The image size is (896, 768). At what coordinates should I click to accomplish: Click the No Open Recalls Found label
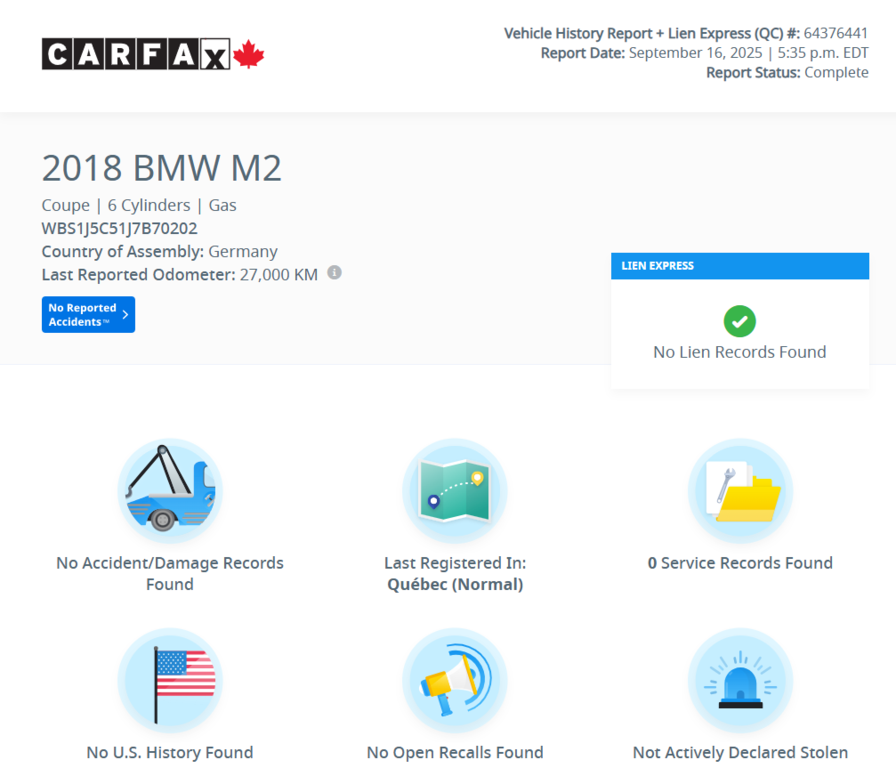(x=455, y=752)
